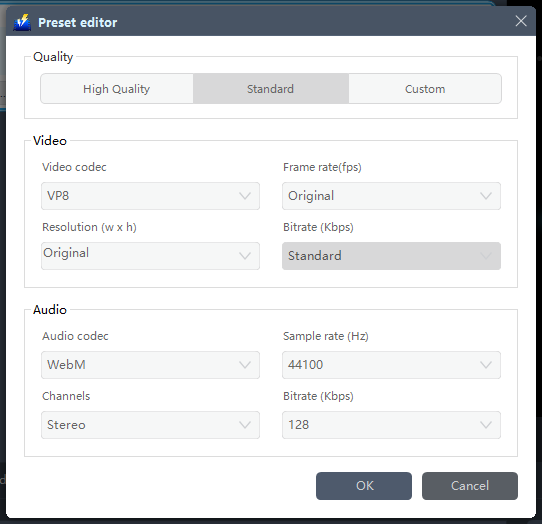
Task: Open the Video codec VP8 dropdown
Action: (x=150, y=196)
